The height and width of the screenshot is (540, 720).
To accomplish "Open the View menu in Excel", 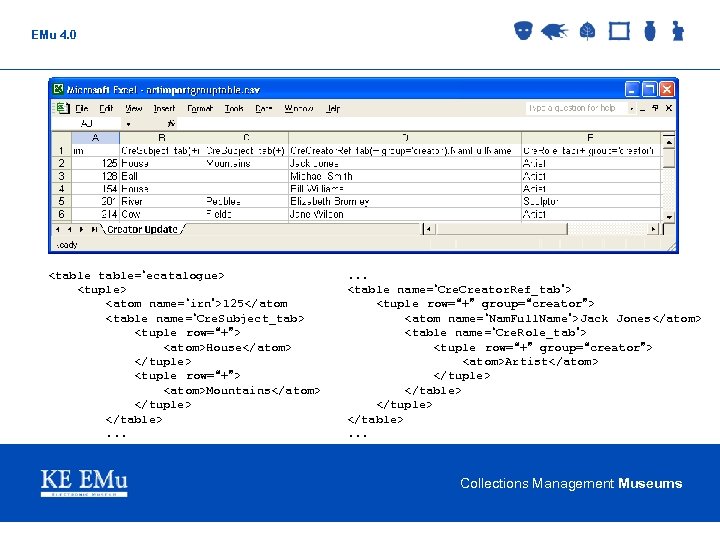I will coord(134,108).
